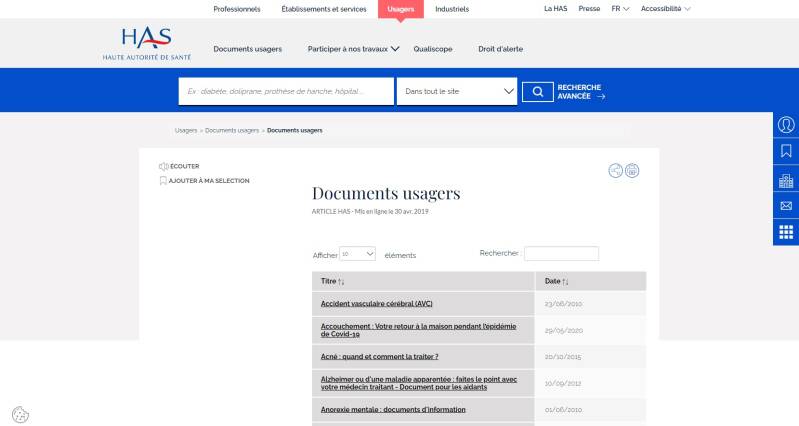Click the HAS Haute Autorité de Santé logo

coord(147,44)
